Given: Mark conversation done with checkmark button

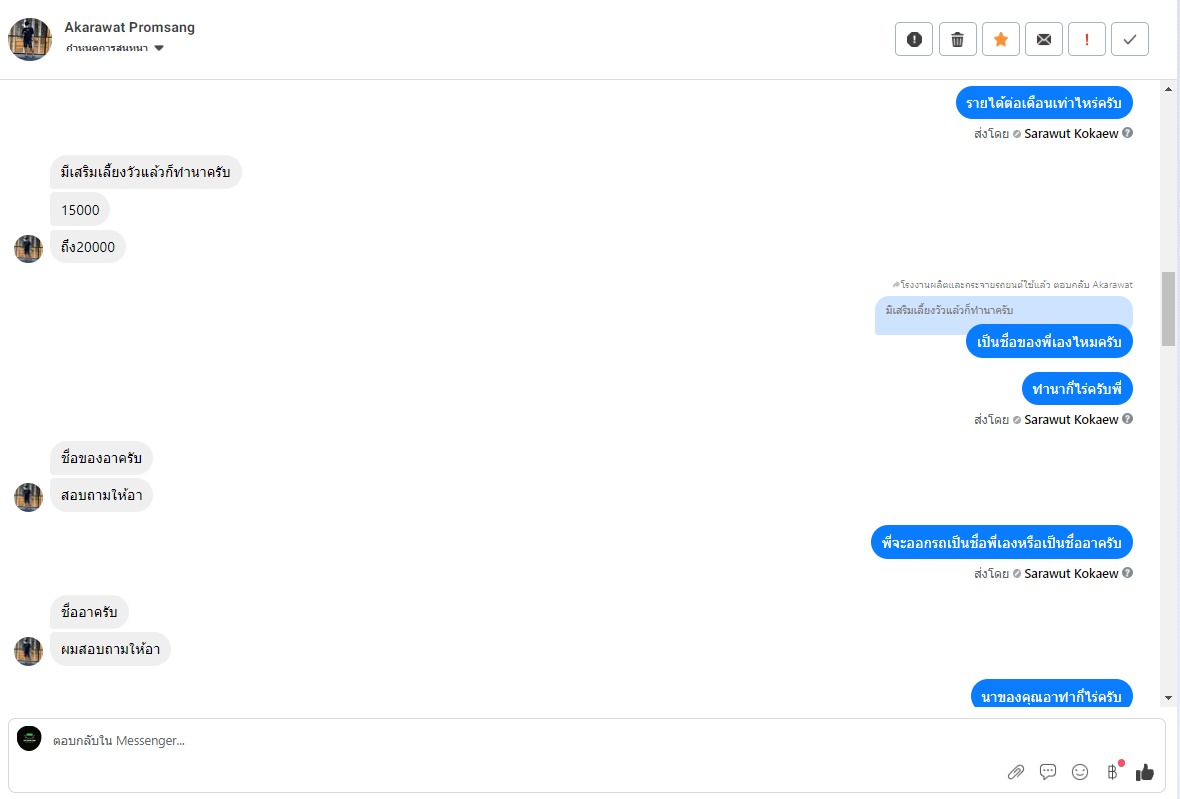Looking at the screenshot, I should pos(1130,39).
